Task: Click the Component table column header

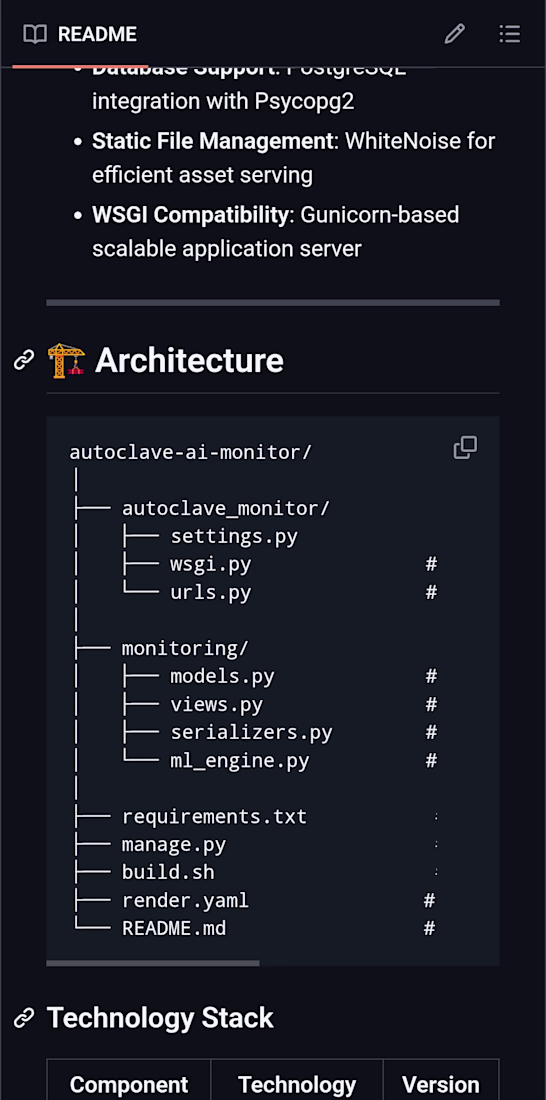Action: pyautogui.click(x=129, y=1085)
